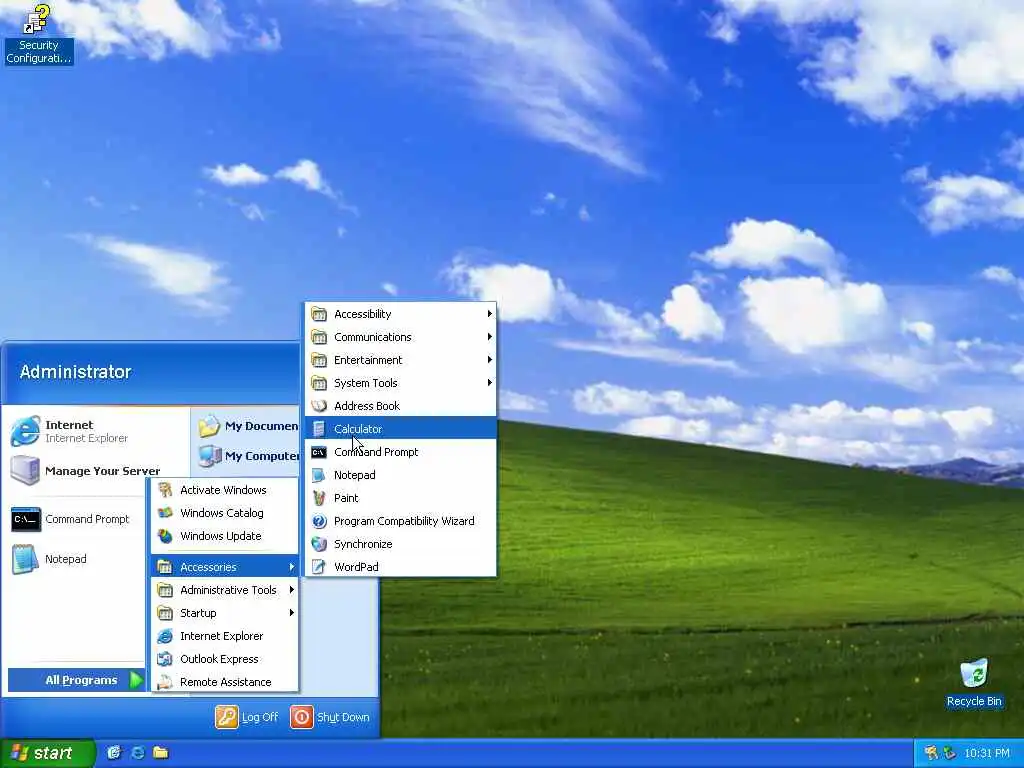Click the Activate Windows keys icon

click(x=165, y=490)
